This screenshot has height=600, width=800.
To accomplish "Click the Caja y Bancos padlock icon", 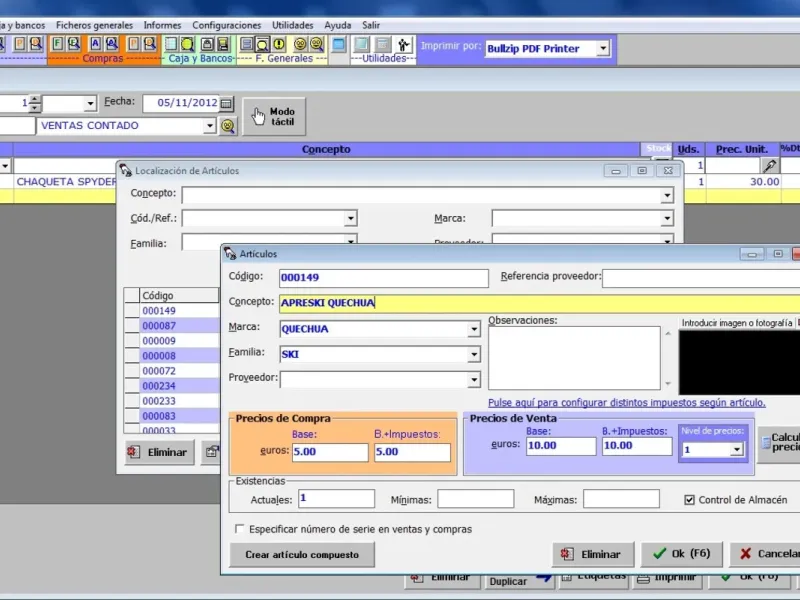I will 208,44.
